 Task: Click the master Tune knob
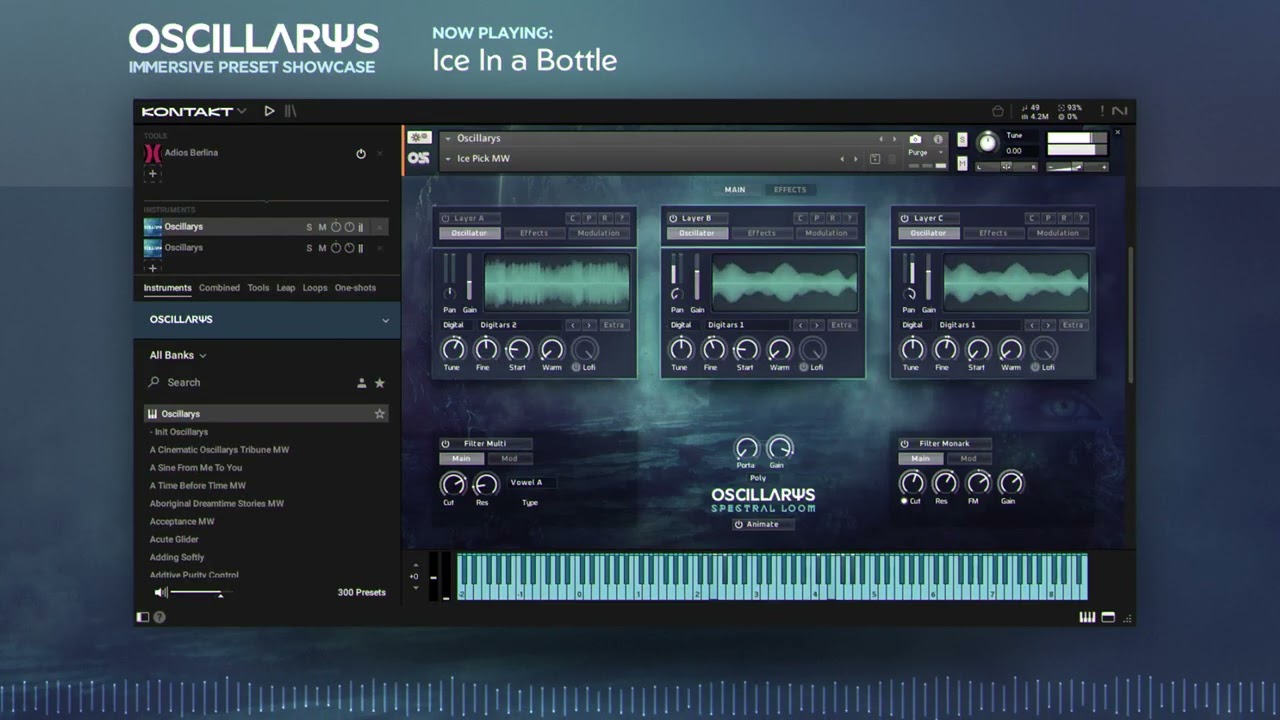pyautogui.click(x=987, y=143)
